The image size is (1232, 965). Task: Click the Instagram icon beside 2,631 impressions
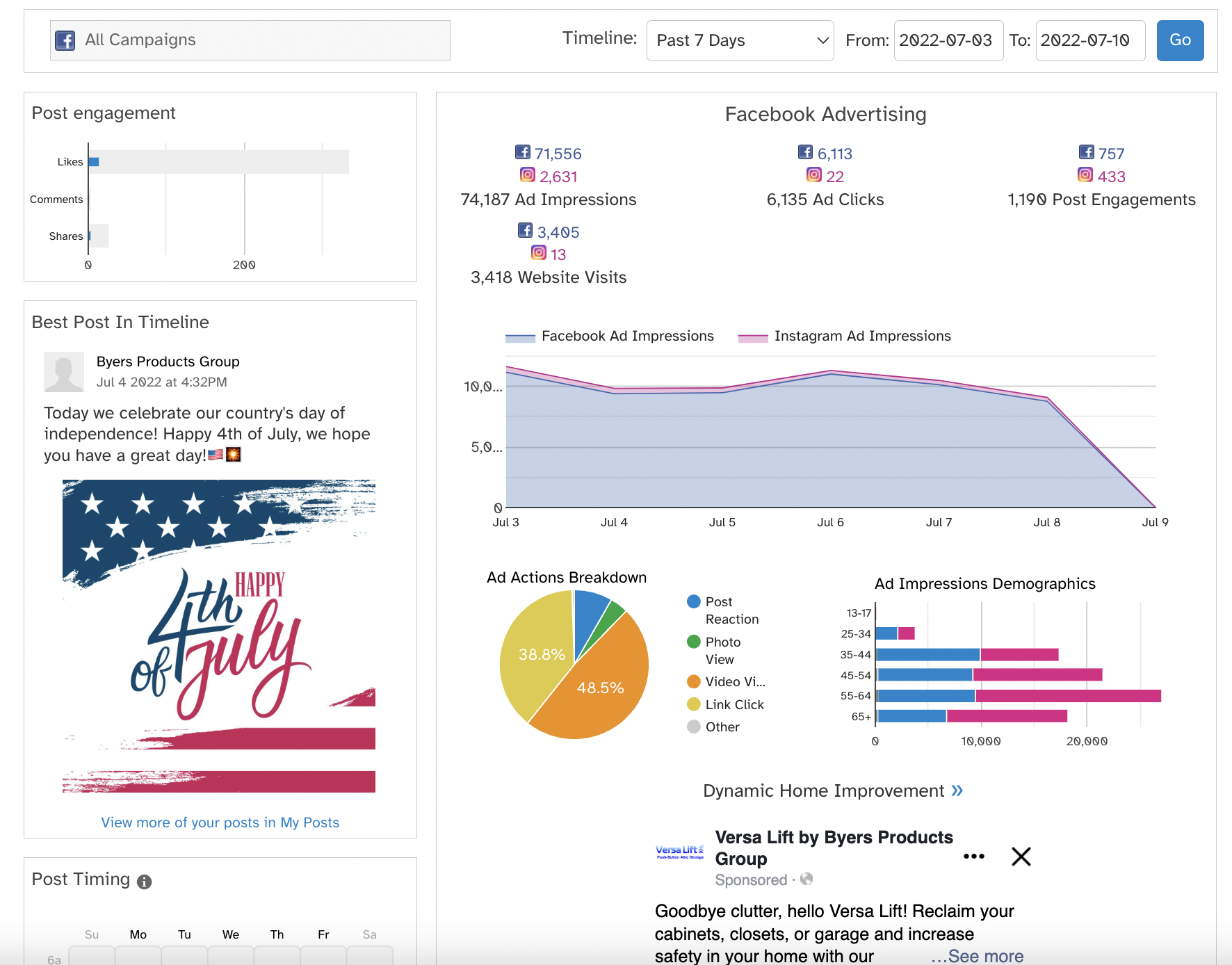(x=528, y=175)
